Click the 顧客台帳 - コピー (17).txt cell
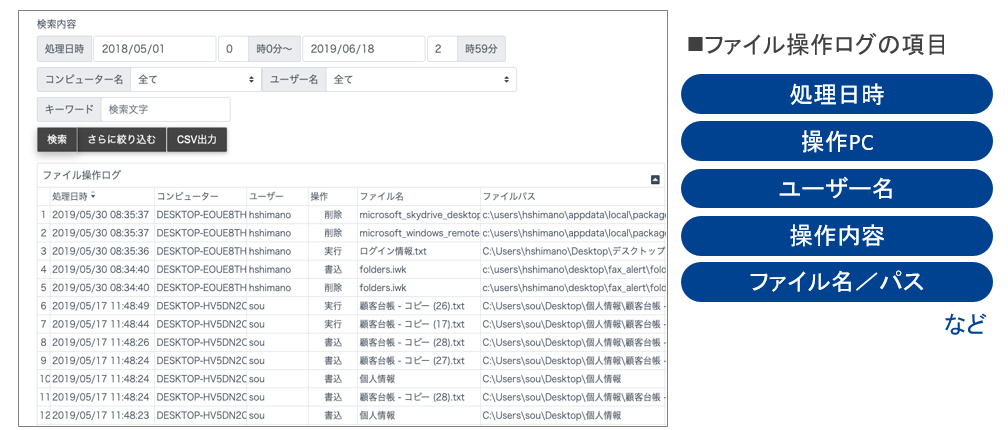The width and height of the screenshot is (1008, 430). (x=418, y=324)
